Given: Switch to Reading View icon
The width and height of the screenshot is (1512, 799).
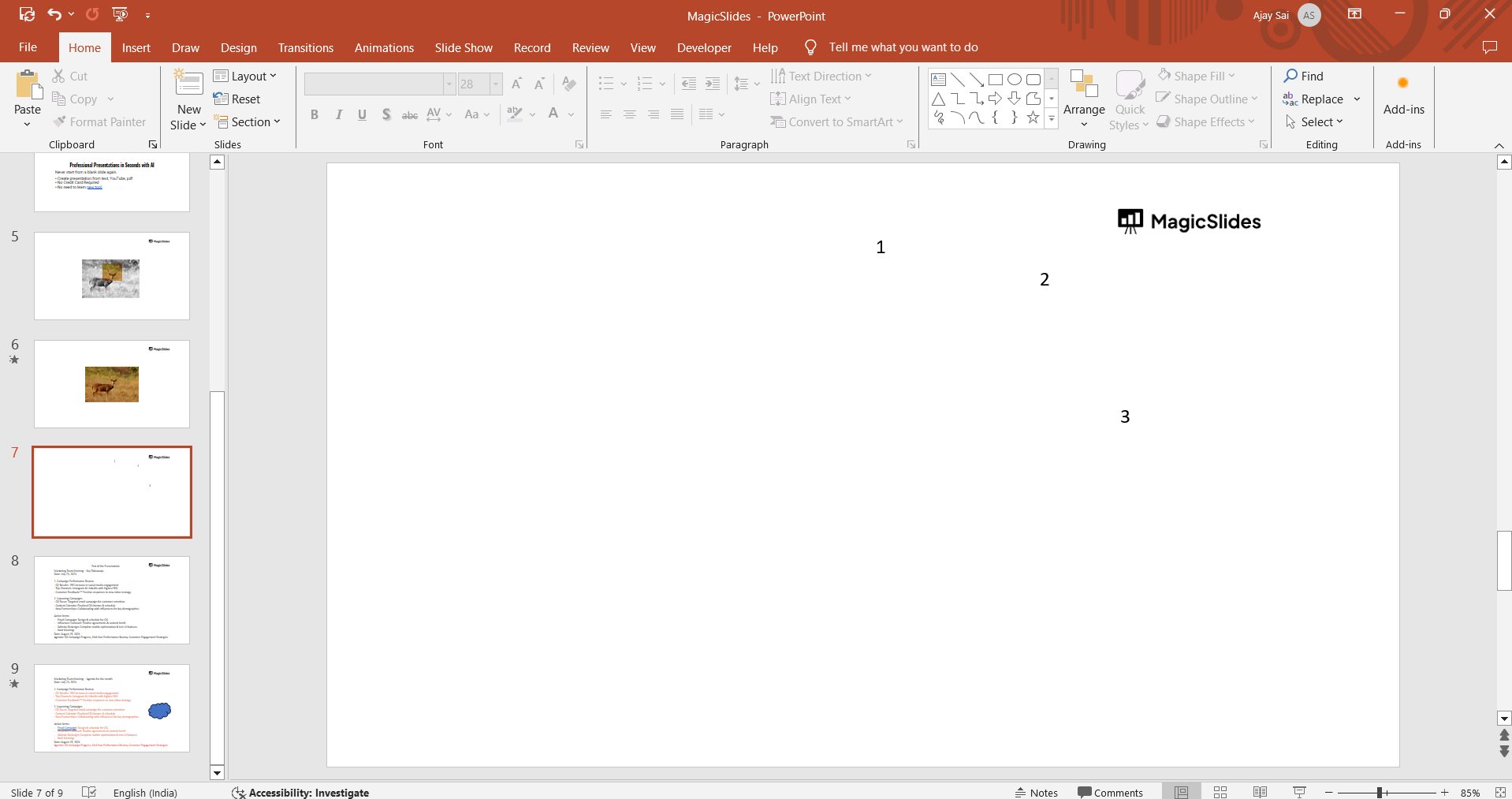Looking at the screenshot, I should tap(1260, 792).
